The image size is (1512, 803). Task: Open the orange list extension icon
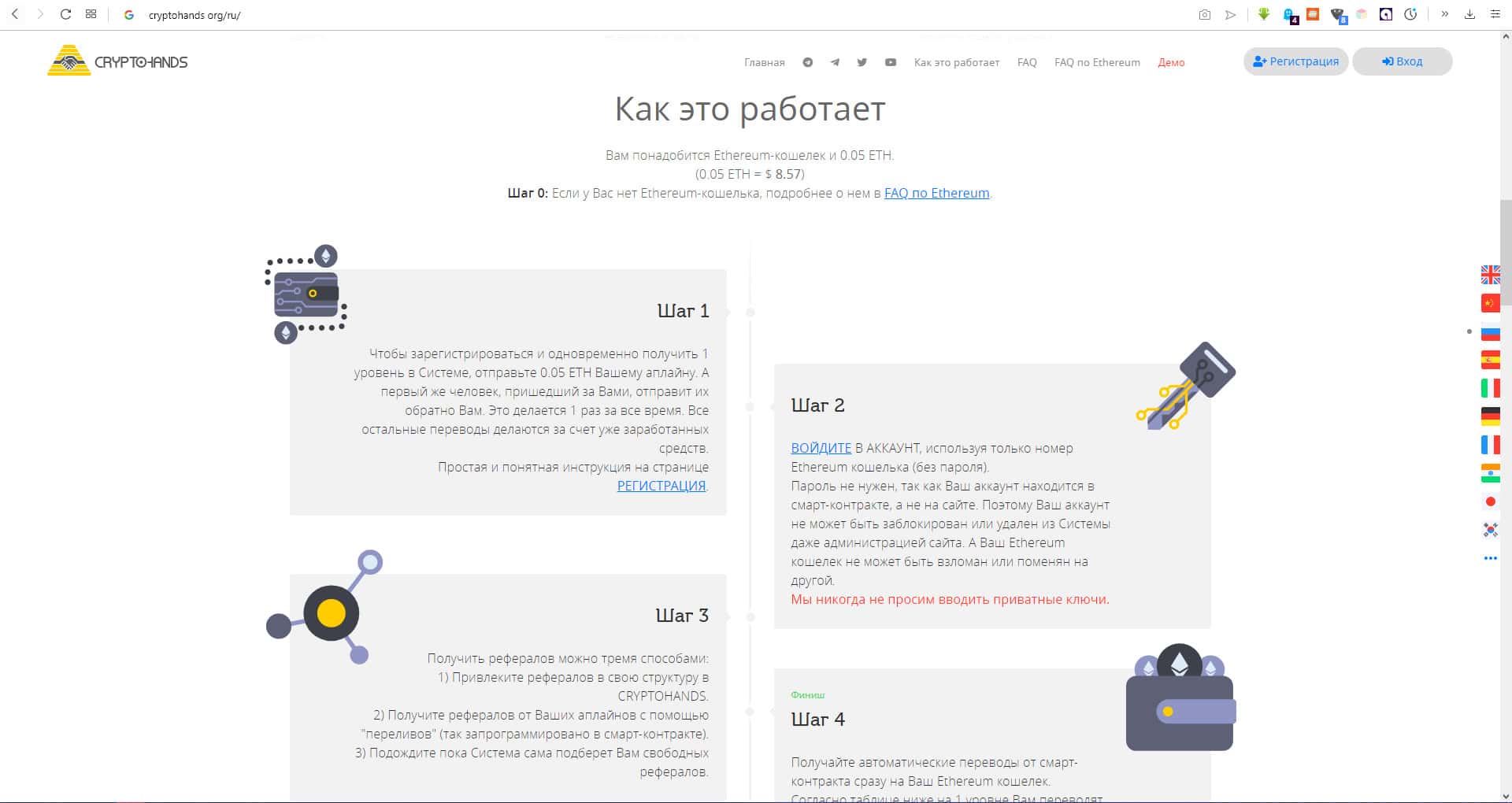(x=1313, y=14)
